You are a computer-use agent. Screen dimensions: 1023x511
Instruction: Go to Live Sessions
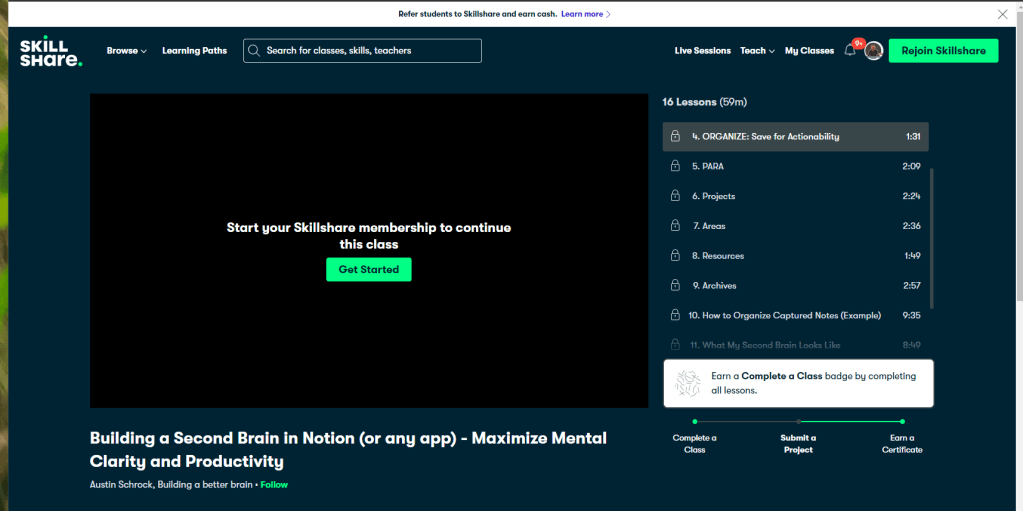pyautogui.click(x=703, y=51)
